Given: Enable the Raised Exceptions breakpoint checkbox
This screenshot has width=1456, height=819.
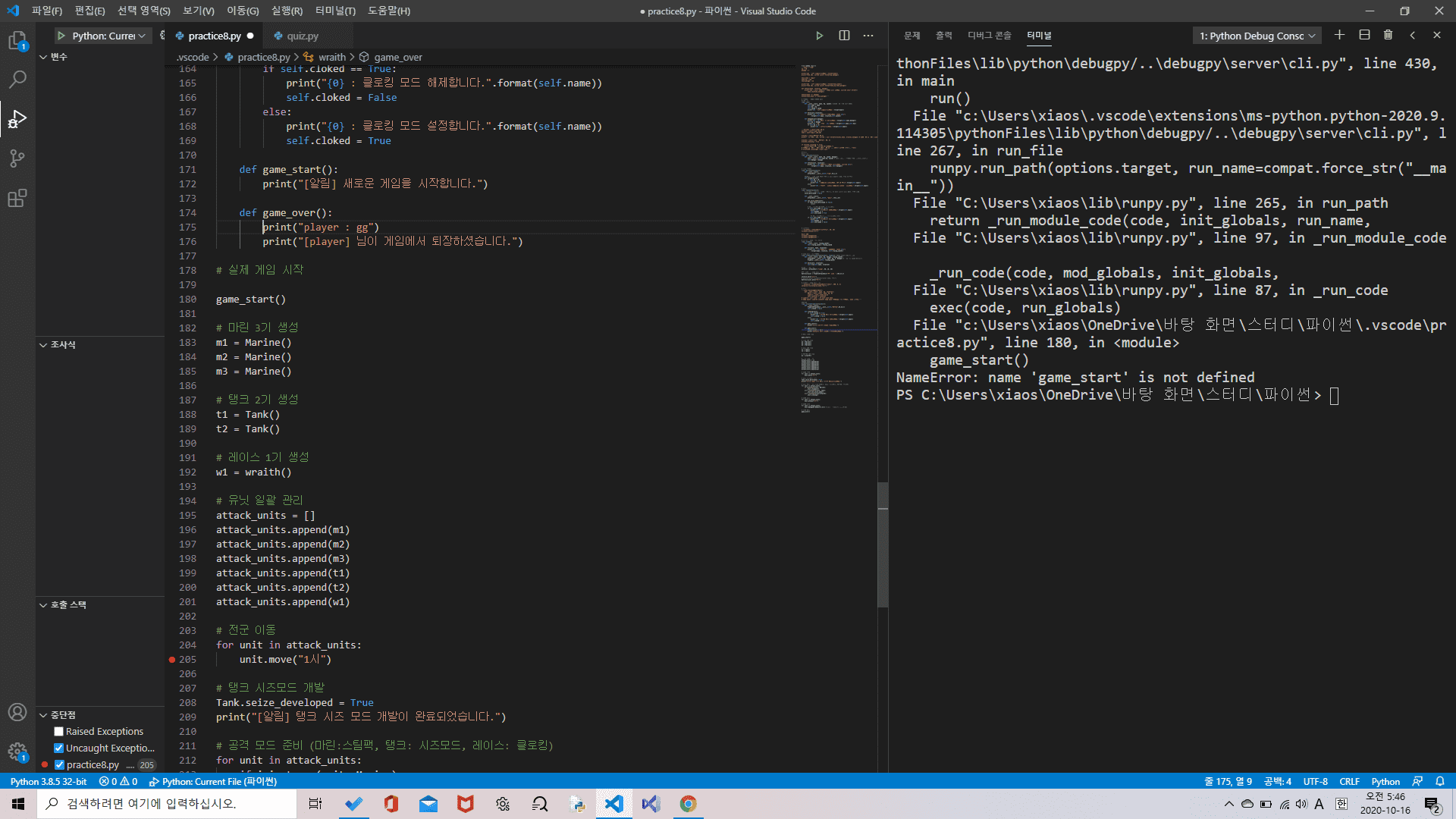Looking at the screenshot, I should (58, 732).
